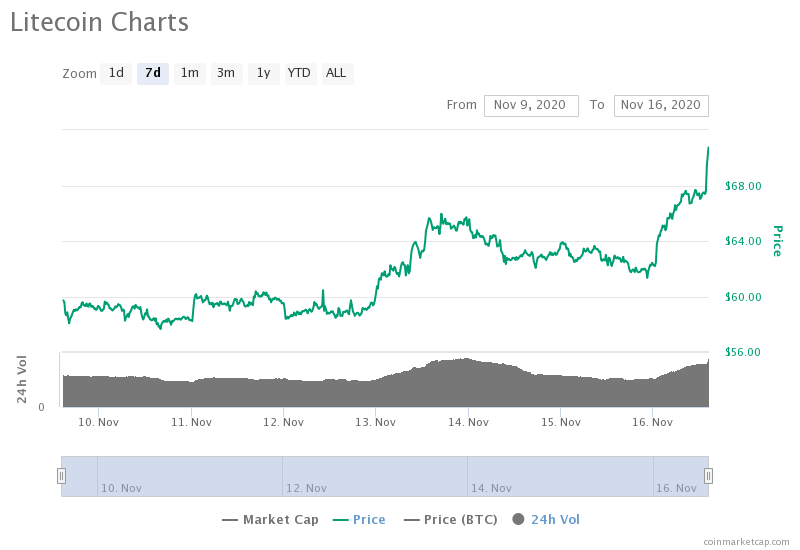The height and width of the screenshot is (550, 800).
Task: Click the 14. Nov date axis label
Action: click(468, 422)
